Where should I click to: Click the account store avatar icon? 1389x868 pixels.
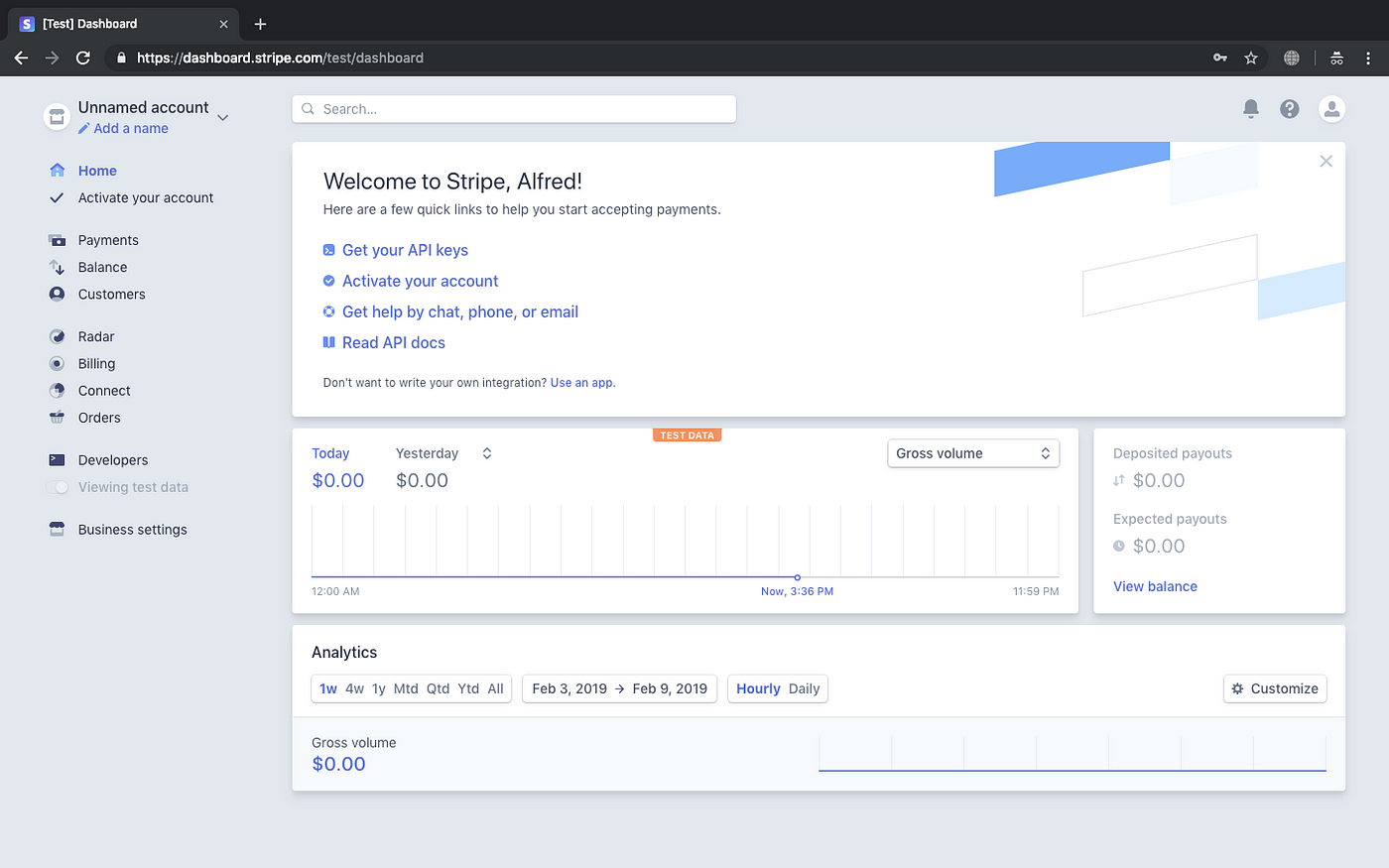[x=57, y=116]
